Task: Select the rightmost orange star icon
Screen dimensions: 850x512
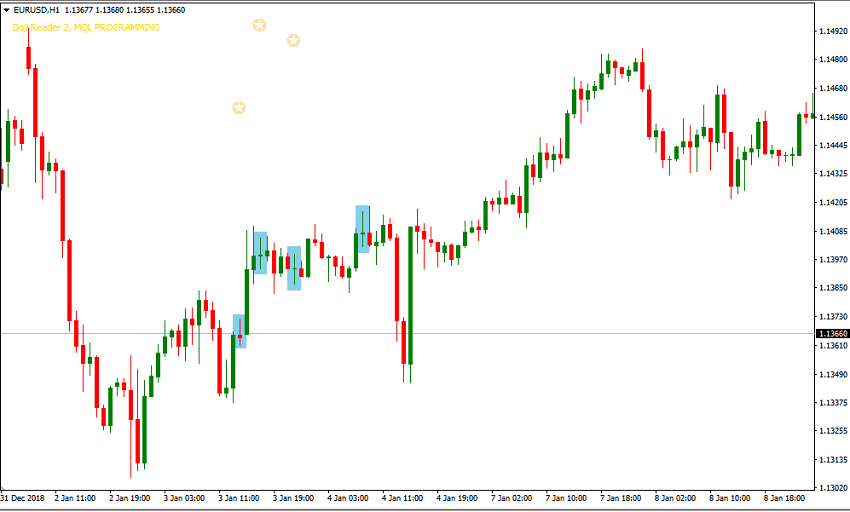Action: [x=293, y=41]
